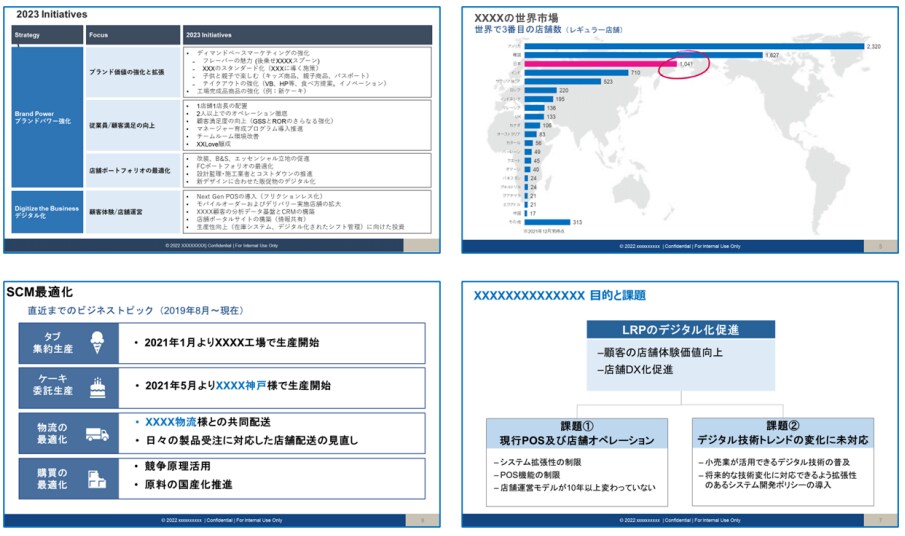Image resolution: width=905 pixels, height=536 pixels.
Task: Click '従業員/顧客満足の向上' focus cell
Action: point(133,125)
